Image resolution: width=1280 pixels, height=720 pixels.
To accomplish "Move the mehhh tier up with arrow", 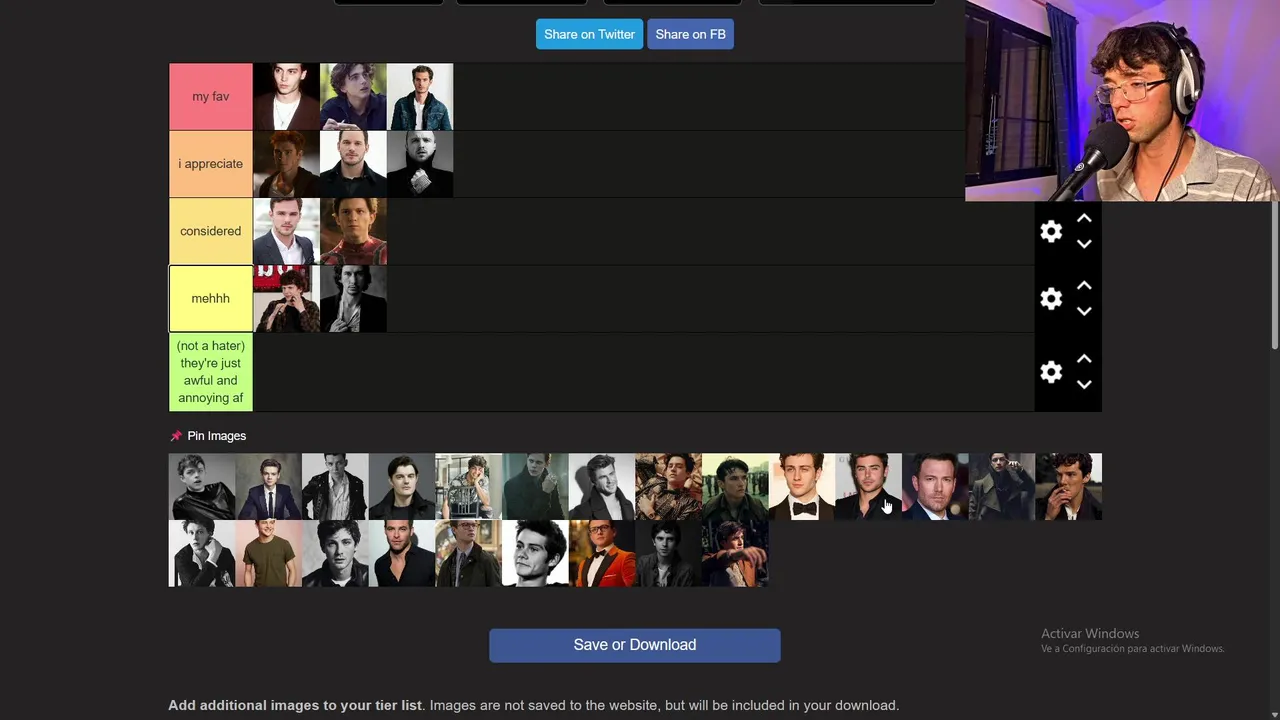I will [1084, 285].
